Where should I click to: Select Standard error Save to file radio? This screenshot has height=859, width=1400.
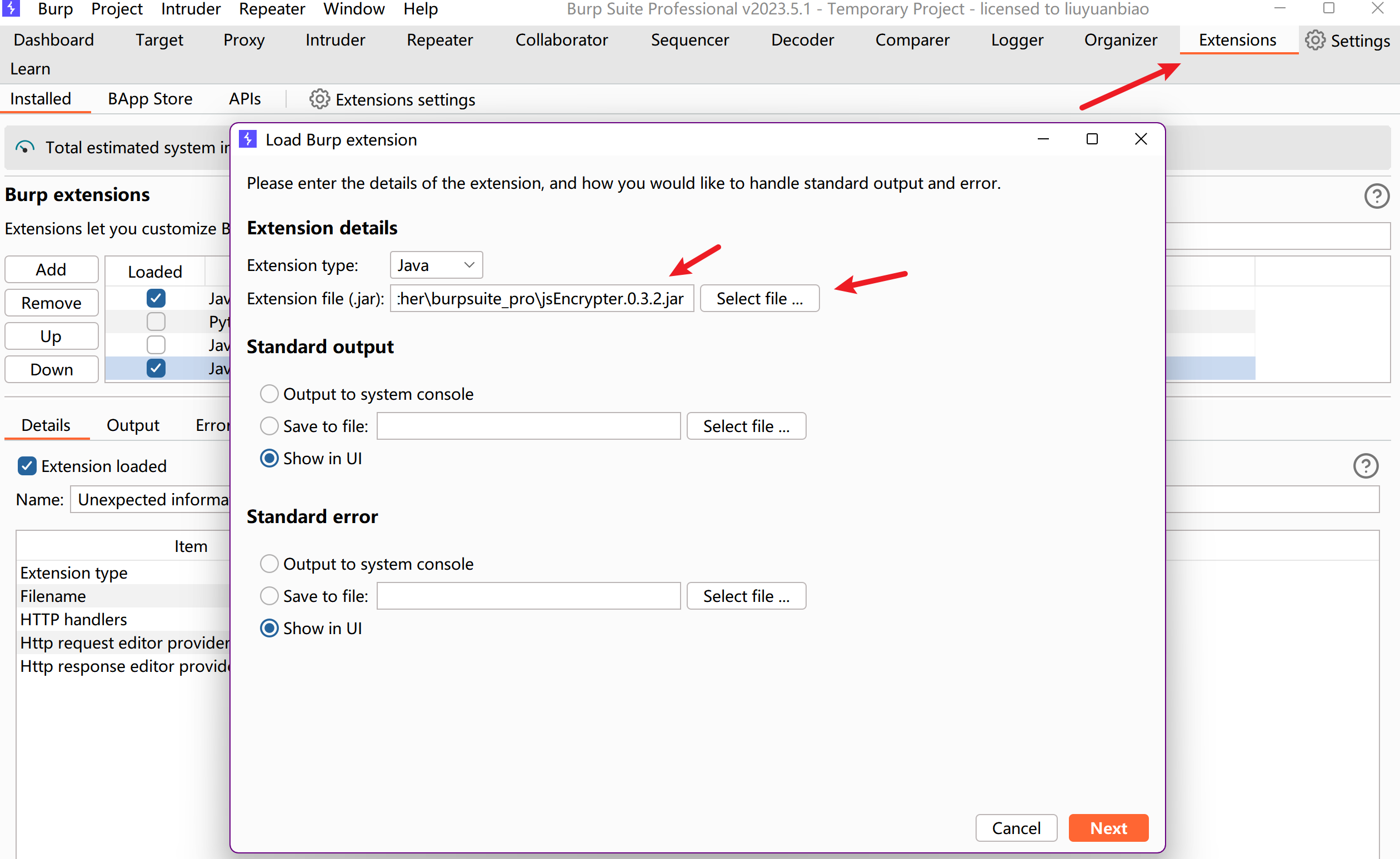click(x=269, y=596)
